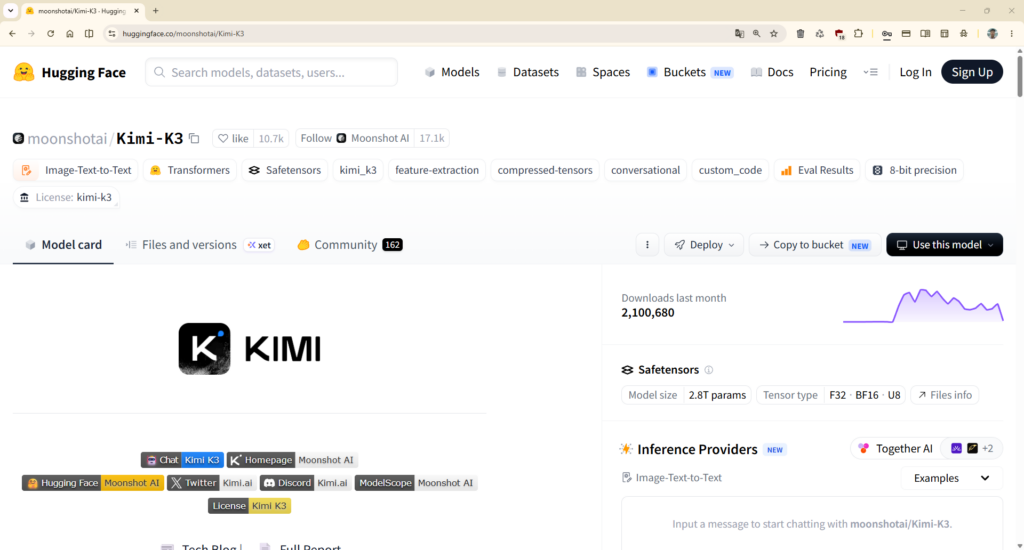Bookmark this page with the star icon
1024x550 pixels.
pos(774,33)
